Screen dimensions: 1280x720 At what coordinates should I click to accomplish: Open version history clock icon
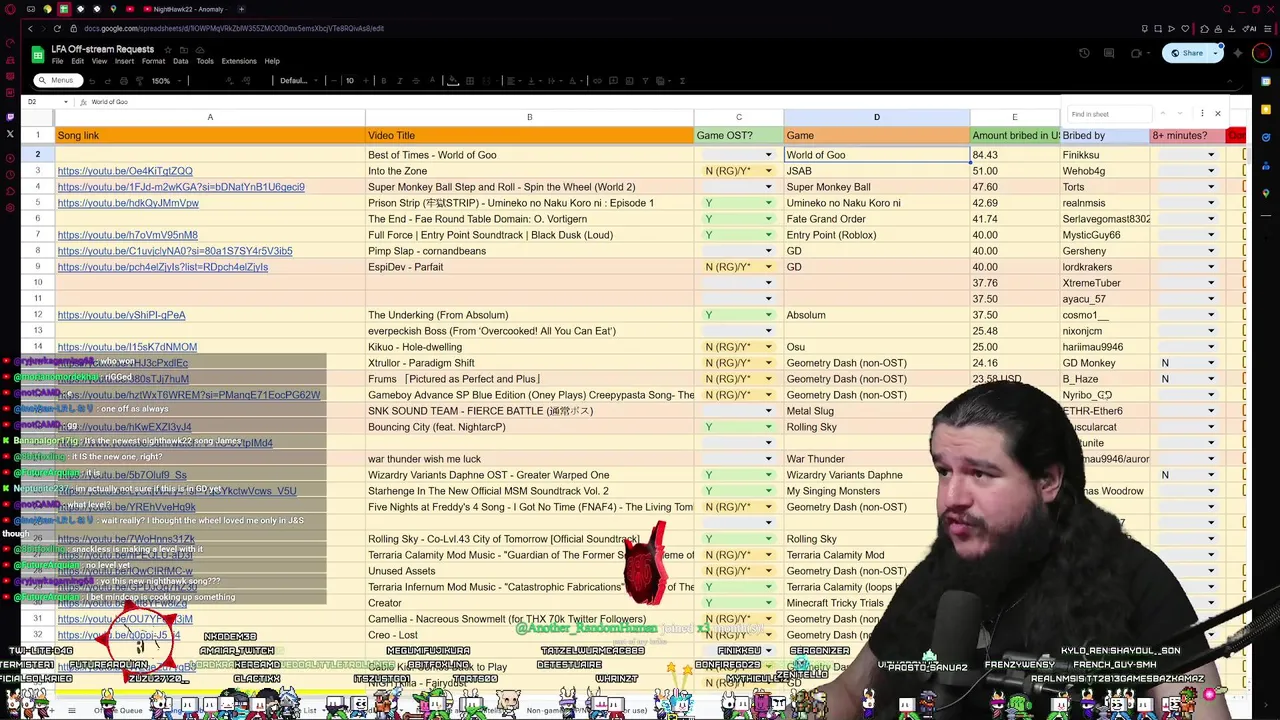tap(1084, 53)
